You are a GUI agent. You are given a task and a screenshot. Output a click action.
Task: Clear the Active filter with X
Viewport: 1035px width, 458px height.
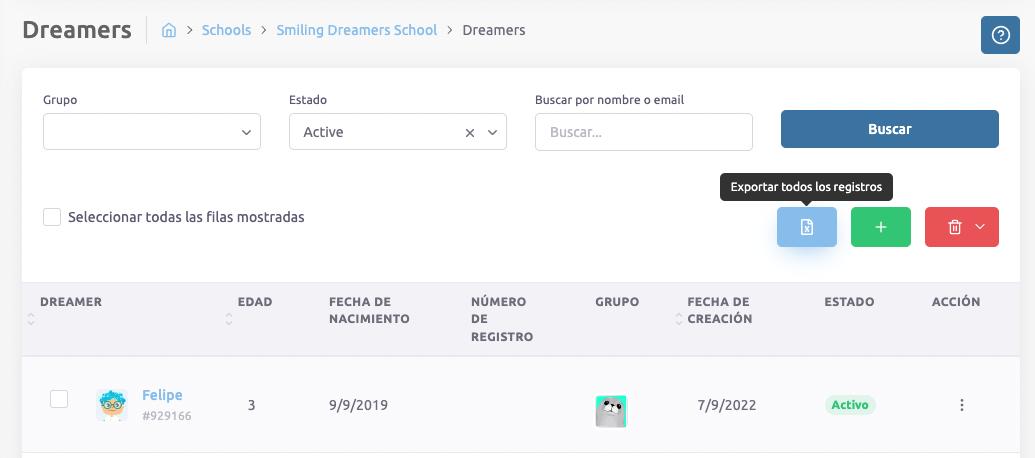(x=470, y=132)
